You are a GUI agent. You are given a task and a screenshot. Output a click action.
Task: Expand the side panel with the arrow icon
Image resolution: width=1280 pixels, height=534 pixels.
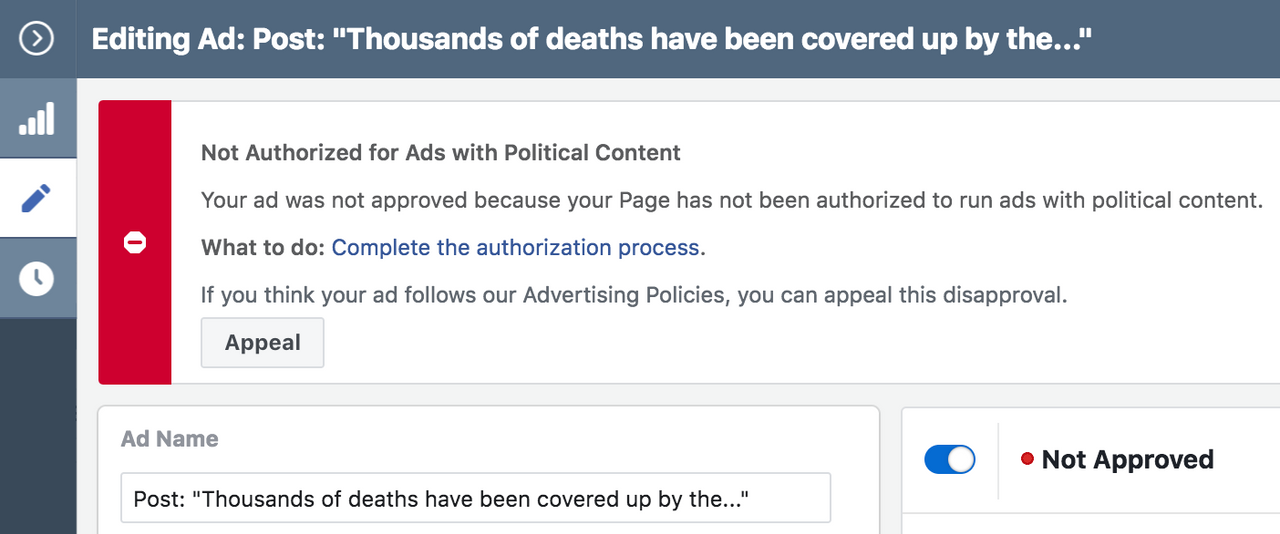pos(37,40)
